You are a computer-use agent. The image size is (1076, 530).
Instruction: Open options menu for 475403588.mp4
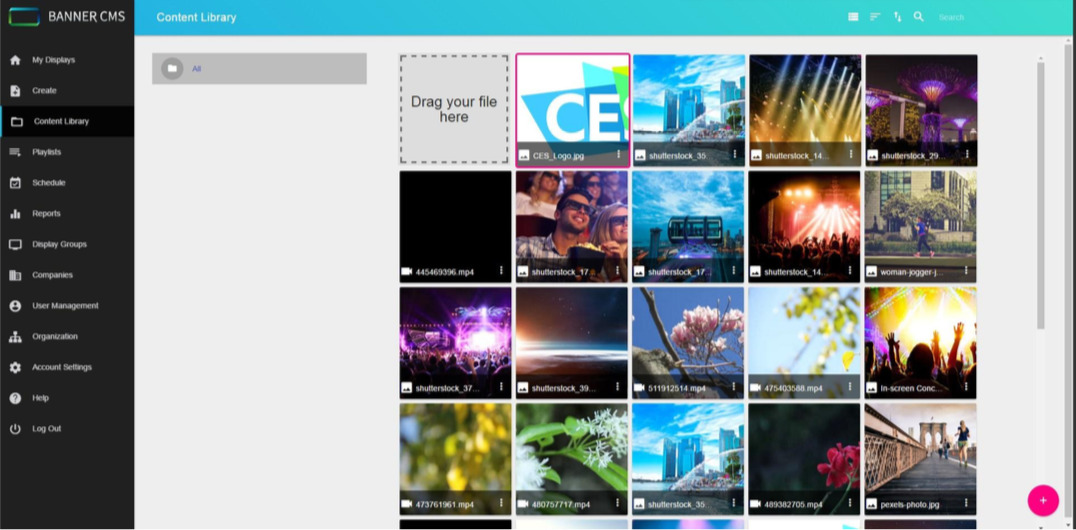coord(851,387)
